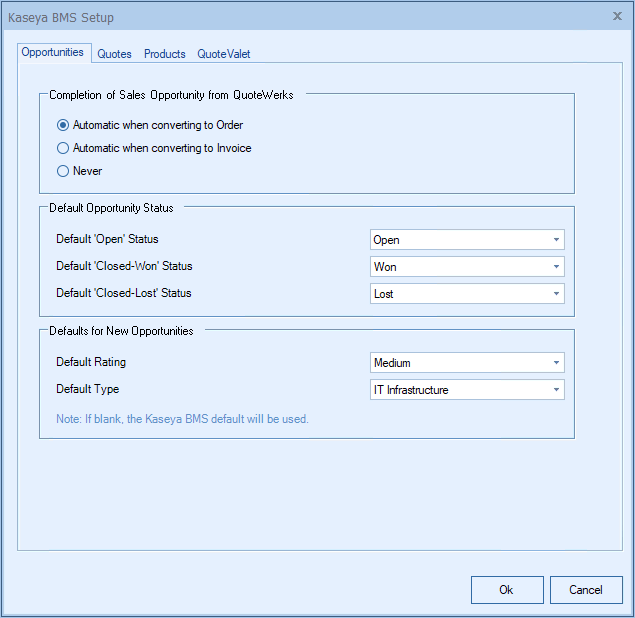Open the Products tab
This screenshot has height=618, width=635.
[164, 54]
